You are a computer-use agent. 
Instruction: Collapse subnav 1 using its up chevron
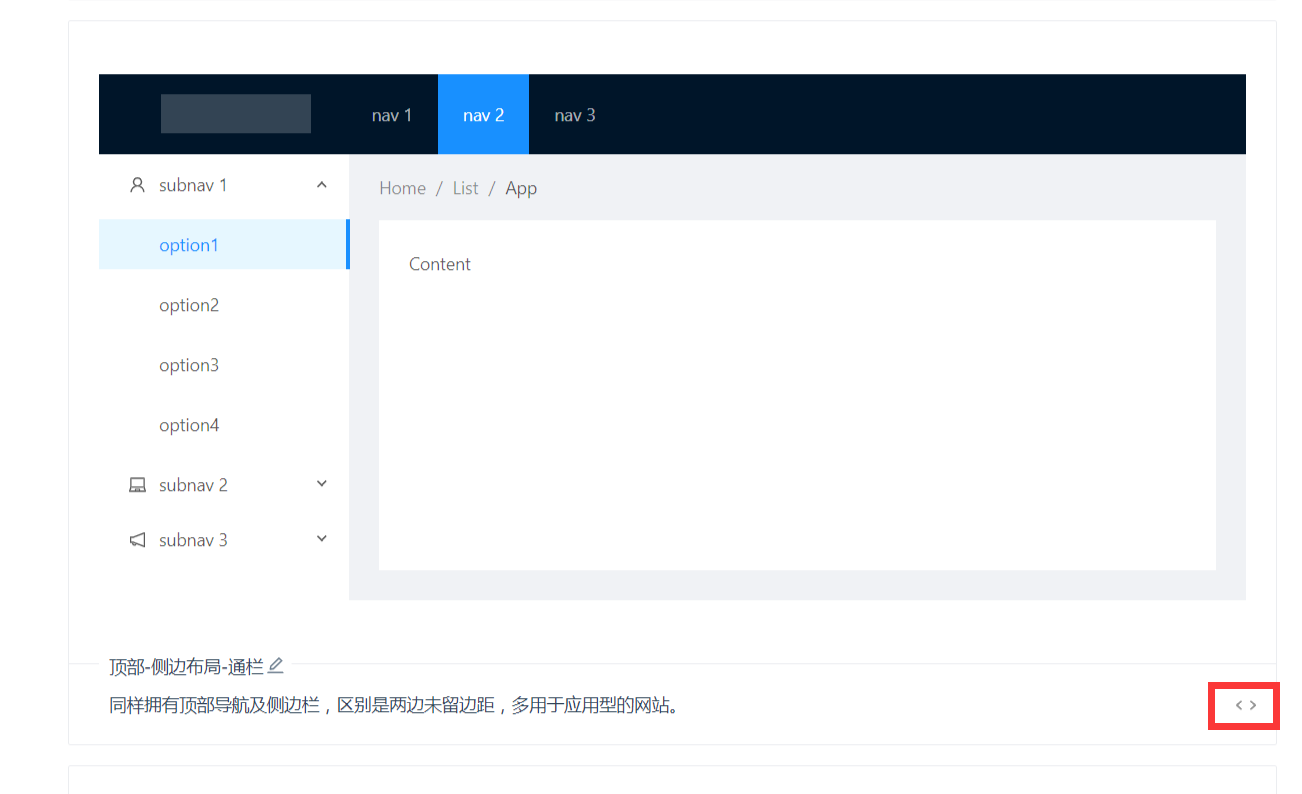[322, 185]
